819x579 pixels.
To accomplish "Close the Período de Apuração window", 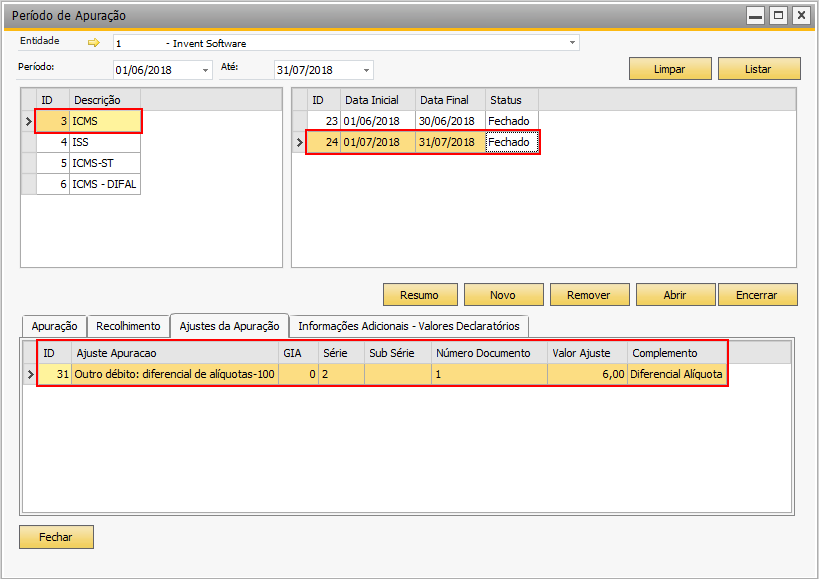I will coord(801,16).
